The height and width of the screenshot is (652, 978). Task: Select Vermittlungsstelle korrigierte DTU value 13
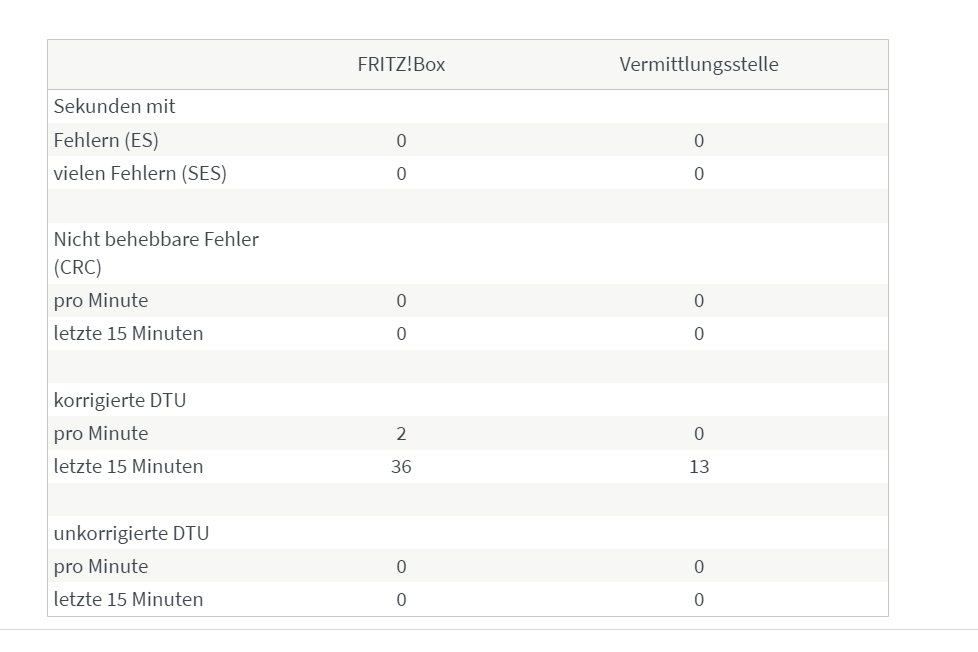coord(699,467)
